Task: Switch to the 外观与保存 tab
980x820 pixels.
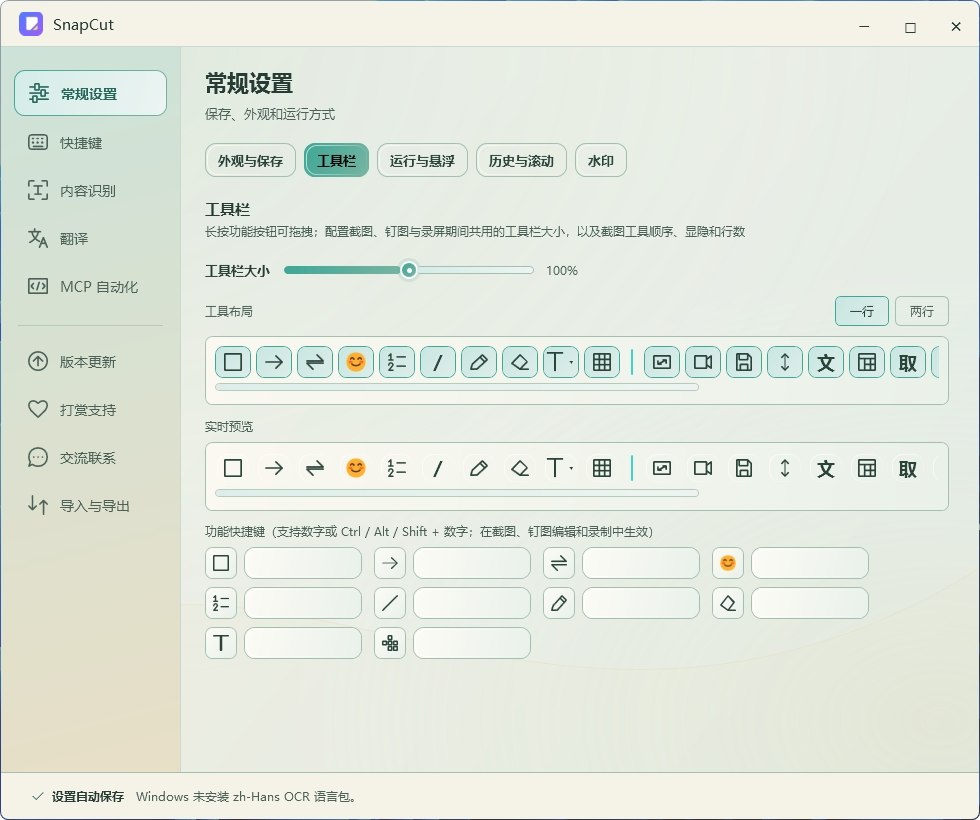Action: pos(250,161)
